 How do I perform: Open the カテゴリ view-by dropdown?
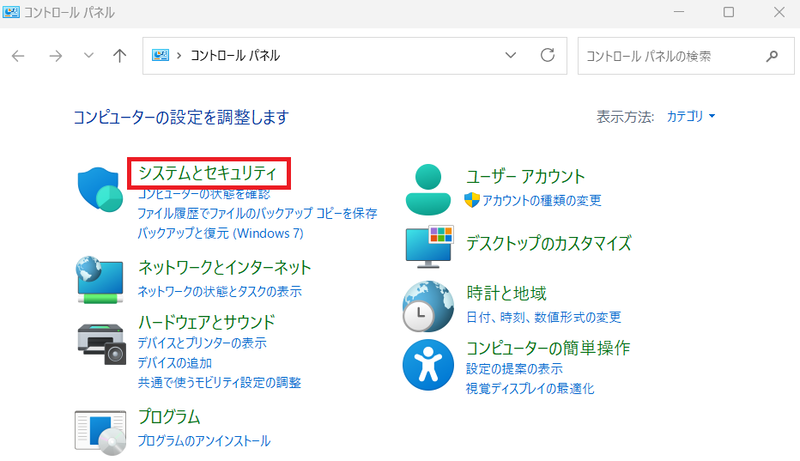point(691,116)
